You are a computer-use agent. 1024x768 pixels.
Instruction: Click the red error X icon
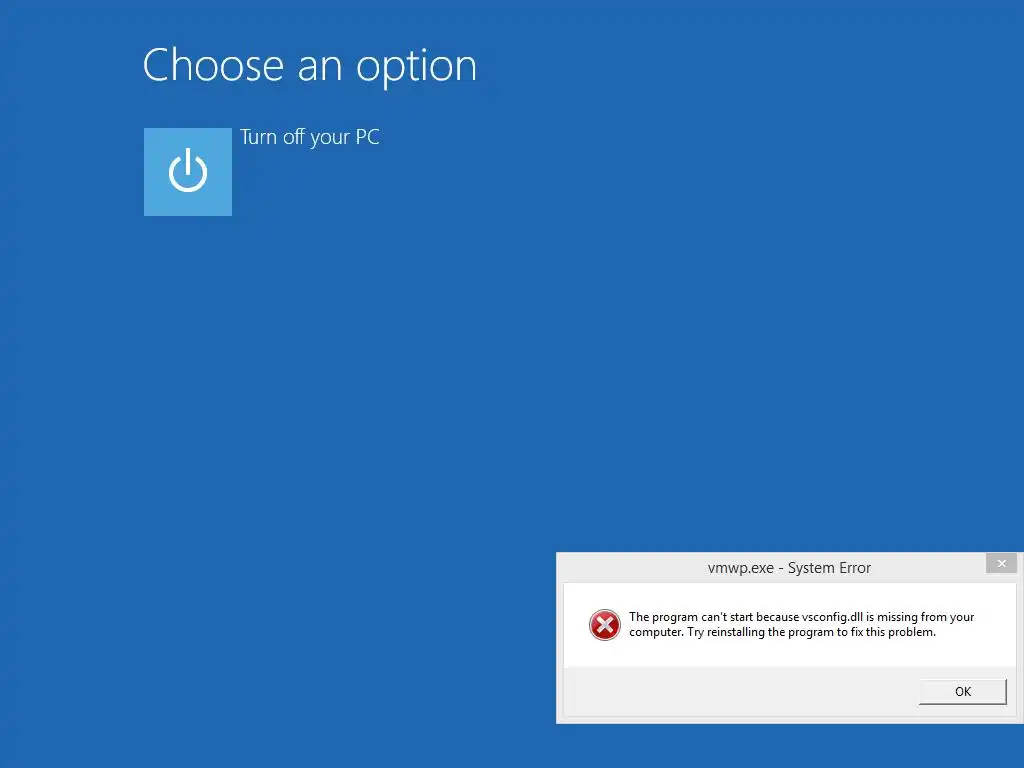[605, 625]
